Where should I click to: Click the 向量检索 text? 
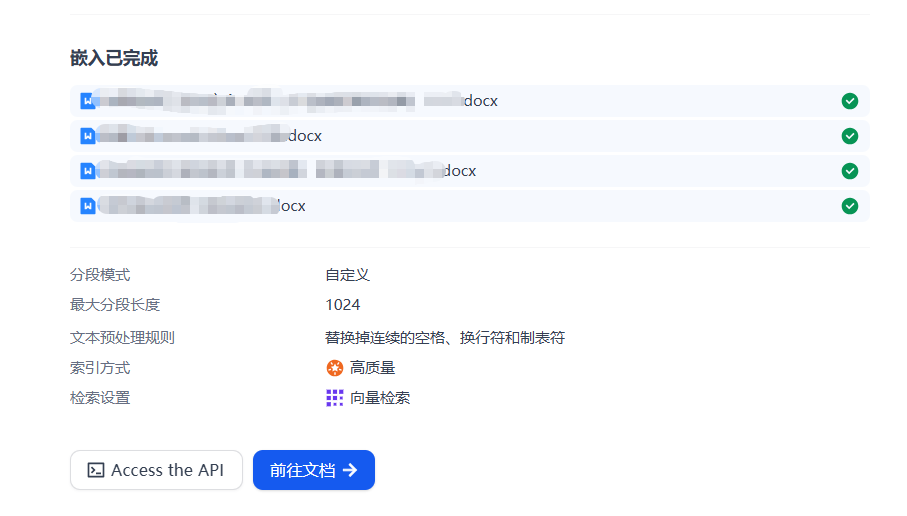pos(380,398)
